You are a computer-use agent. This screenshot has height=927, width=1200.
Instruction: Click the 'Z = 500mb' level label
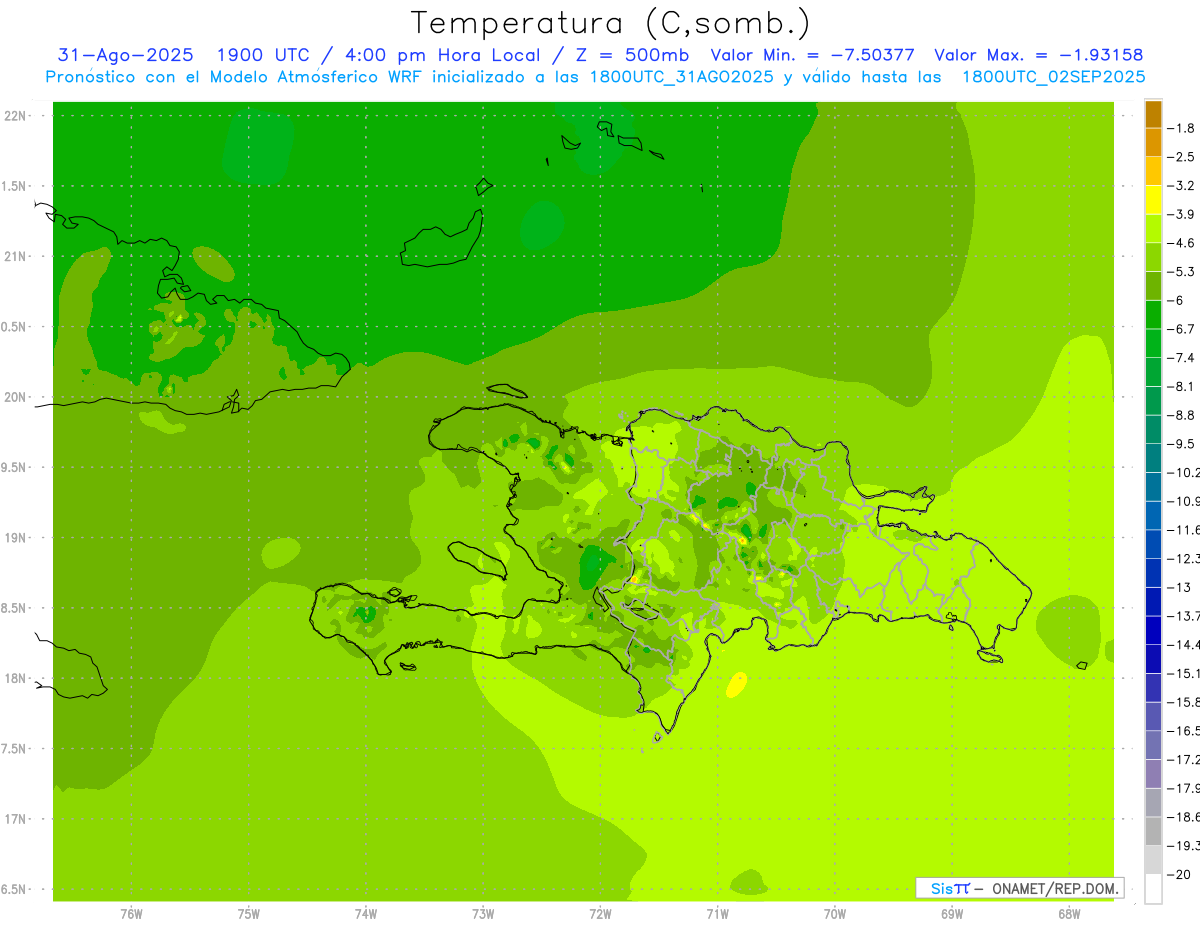pyautogui.click(x=631, y=55)
